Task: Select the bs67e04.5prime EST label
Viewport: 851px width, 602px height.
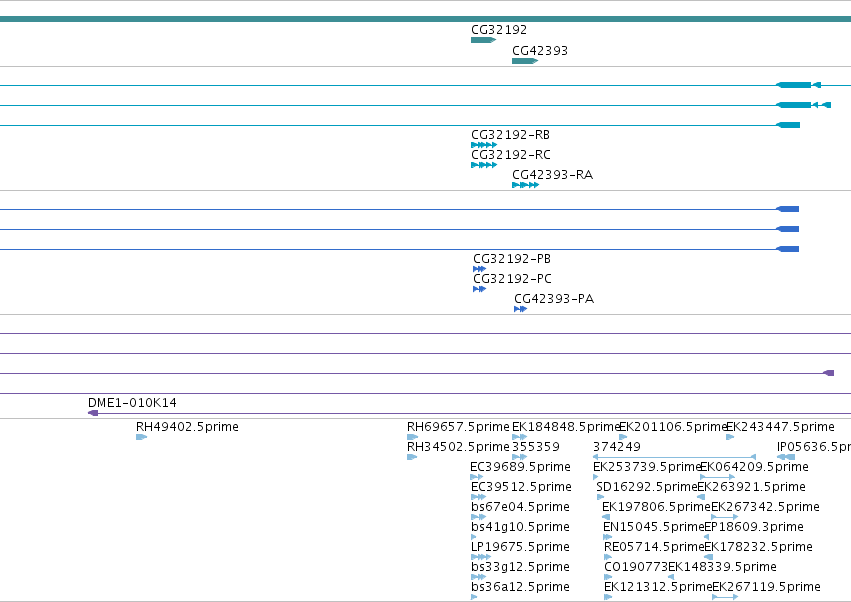Action: 520,507
